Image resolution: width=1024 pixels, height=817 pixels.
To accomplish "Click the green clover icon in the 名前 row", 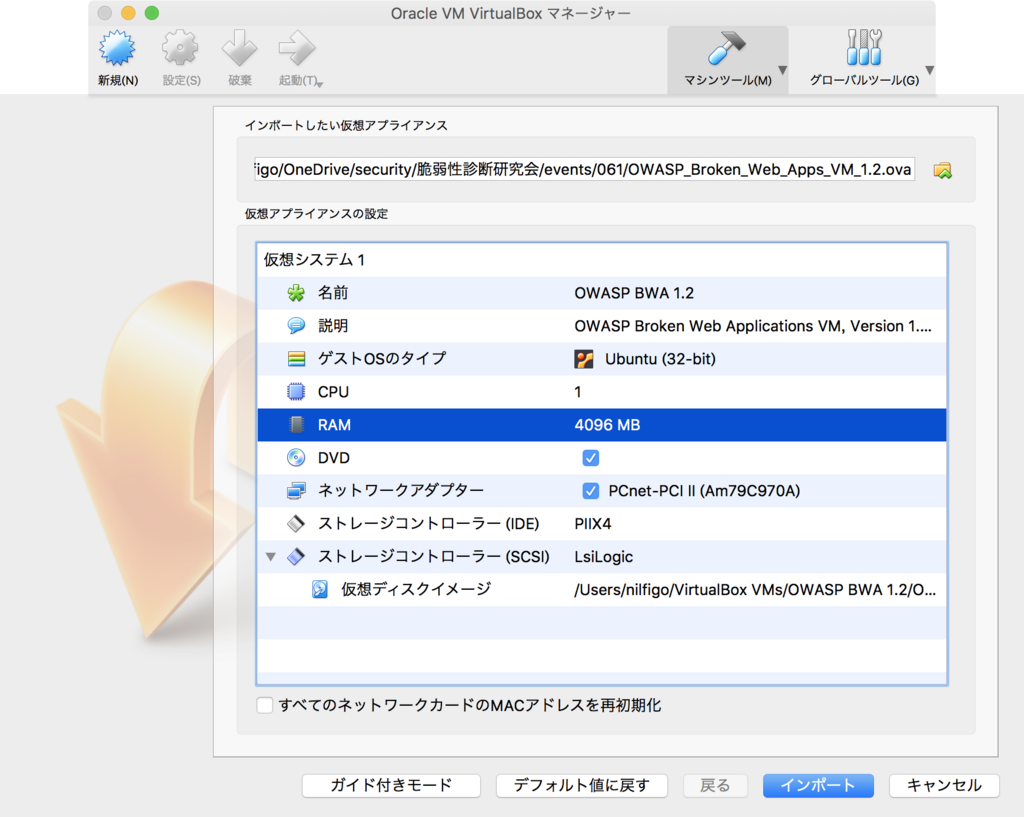I will click(296, 293).
